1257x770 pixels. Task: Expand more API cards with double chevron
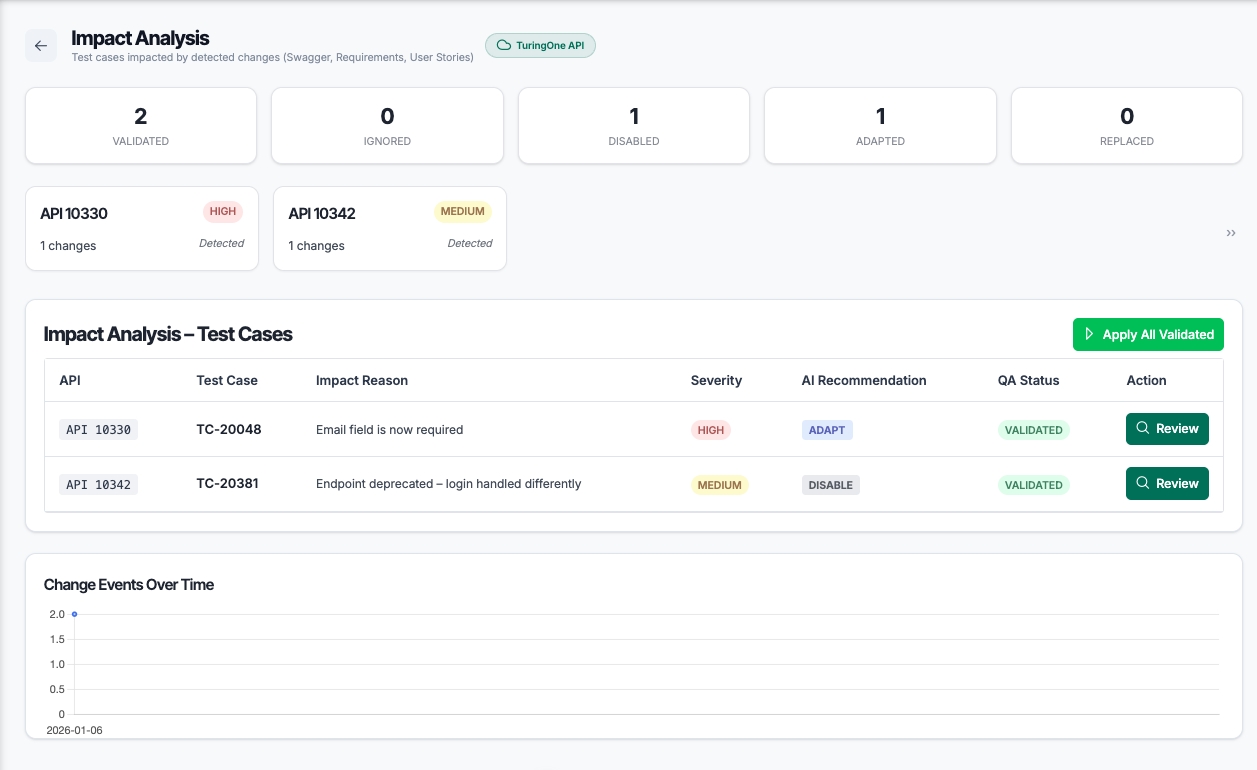(1231, 233)
